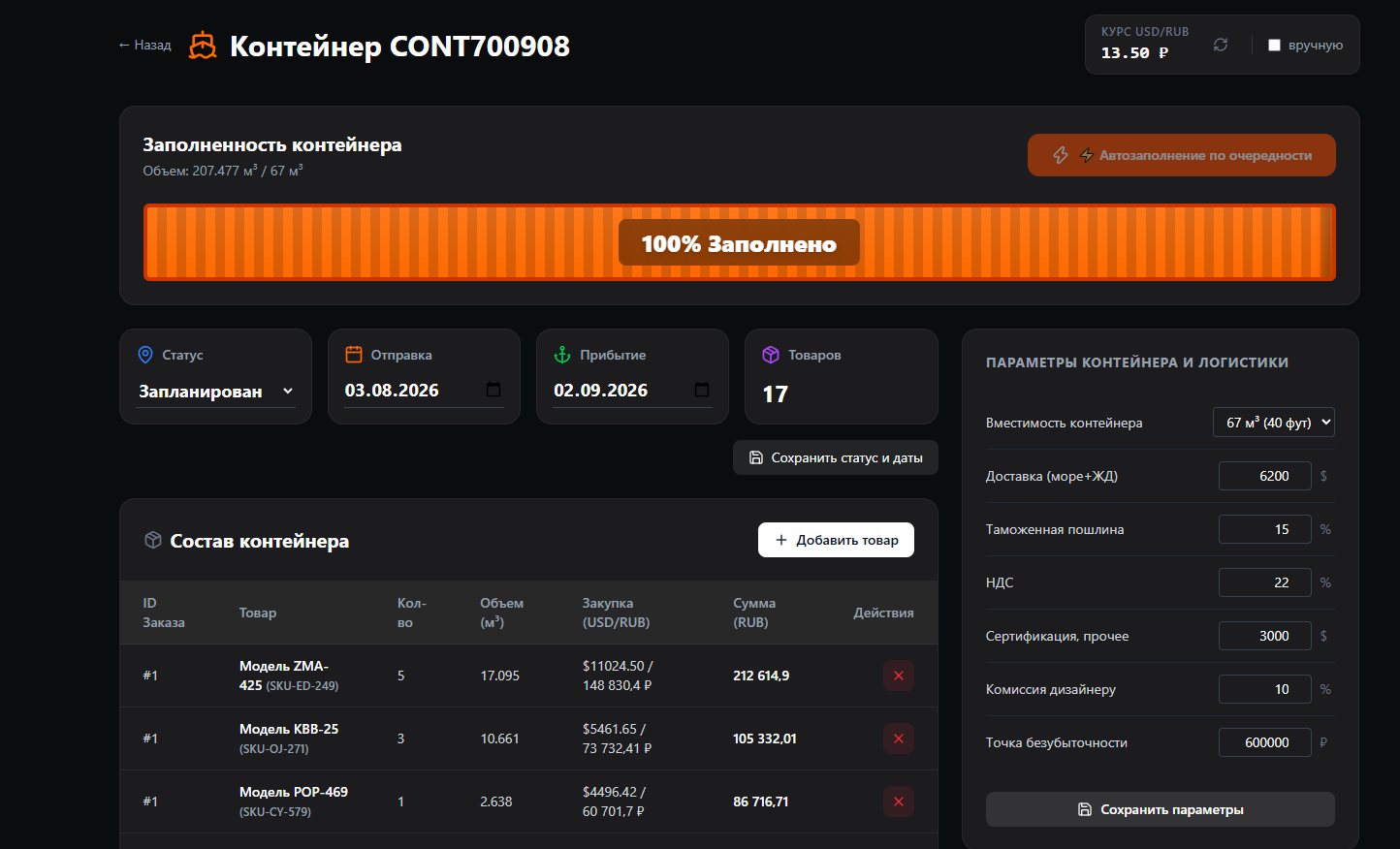The height and width of the screenshot is (849, 1400).
Task: Edit the Сертификация, прочее field
Action: [x=1265, y=636]
